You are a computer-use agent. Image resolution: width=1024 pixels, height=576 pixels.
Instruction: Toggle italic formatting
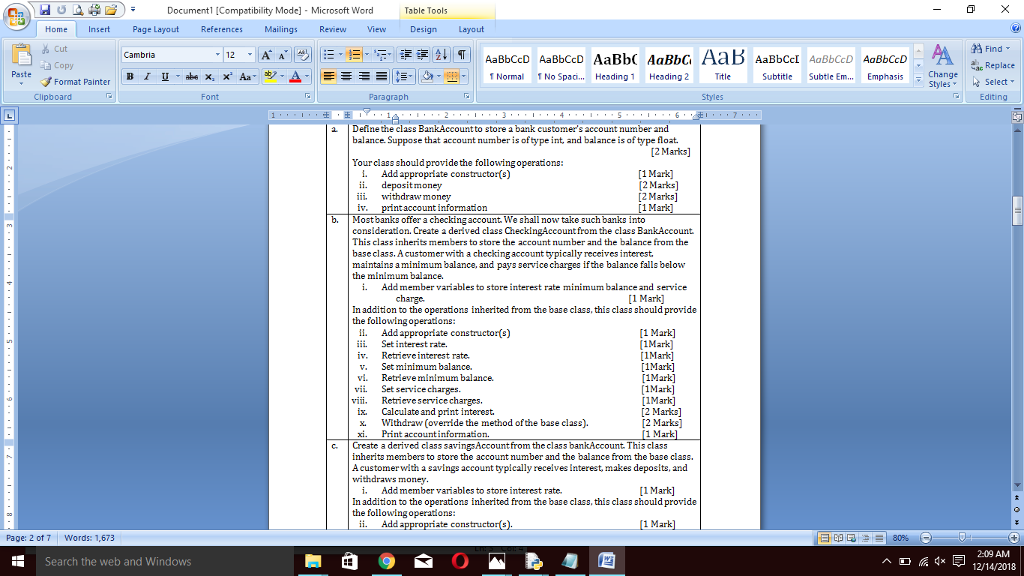[x=146, y=77]
